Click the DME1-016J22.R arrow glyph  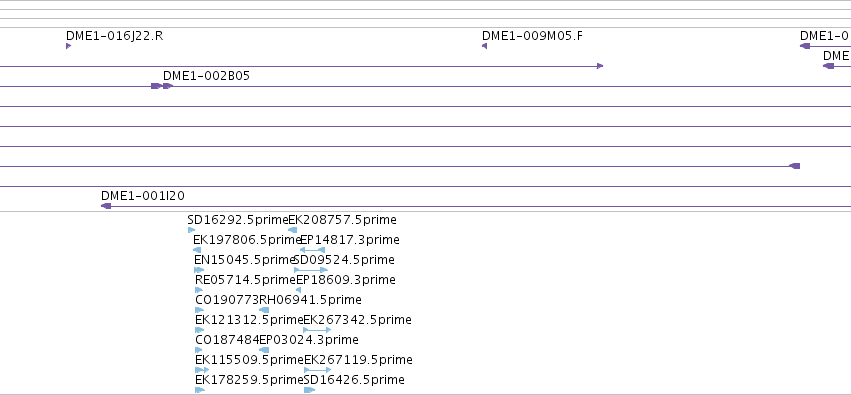pos(68,46)
